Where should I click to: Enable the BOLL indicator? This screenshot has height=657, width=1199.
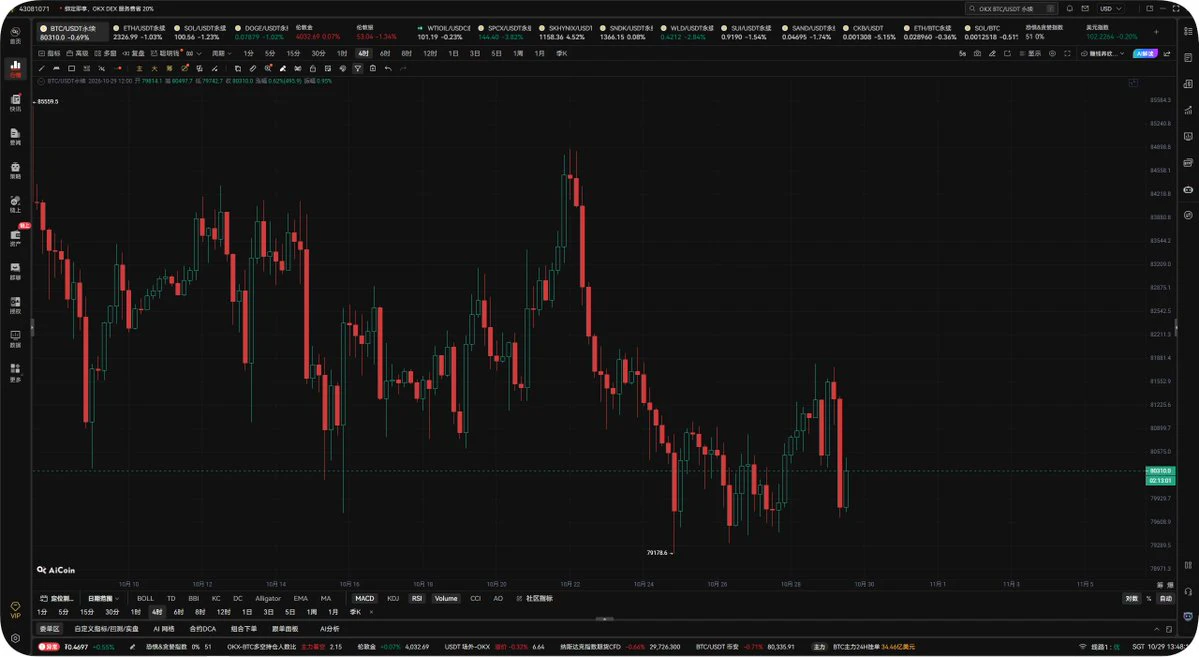pos(145,598)
